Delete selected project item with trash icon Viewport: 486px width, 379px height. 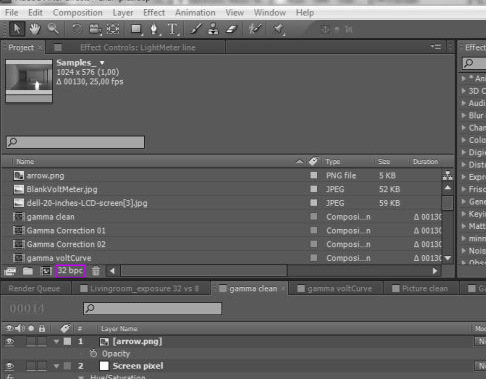click(96, 271)
